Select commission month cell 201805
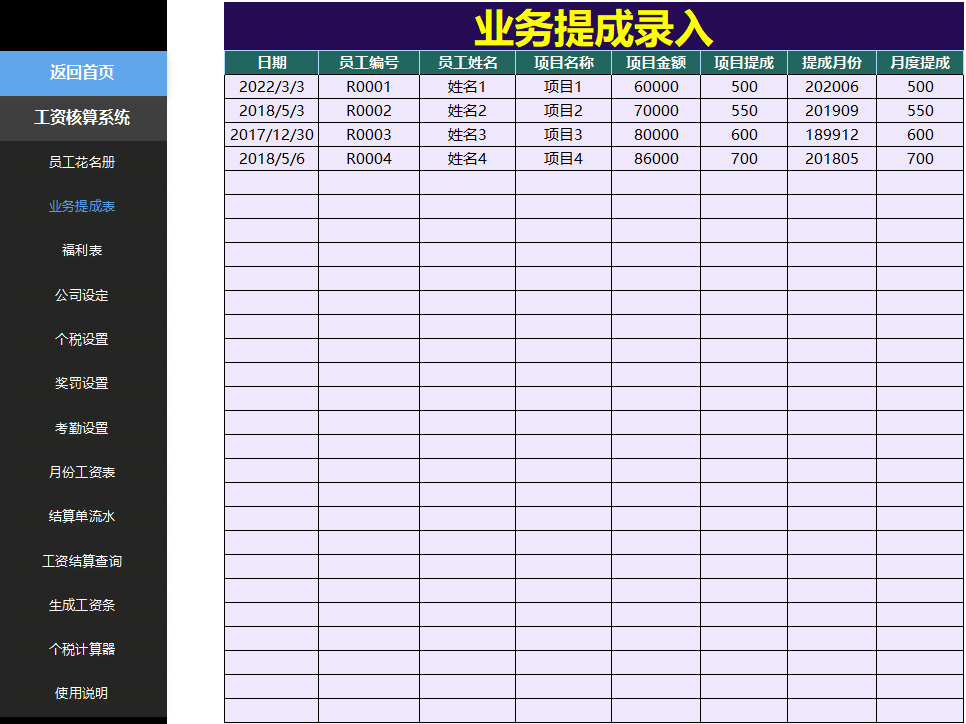 click(x=832, y=159)
